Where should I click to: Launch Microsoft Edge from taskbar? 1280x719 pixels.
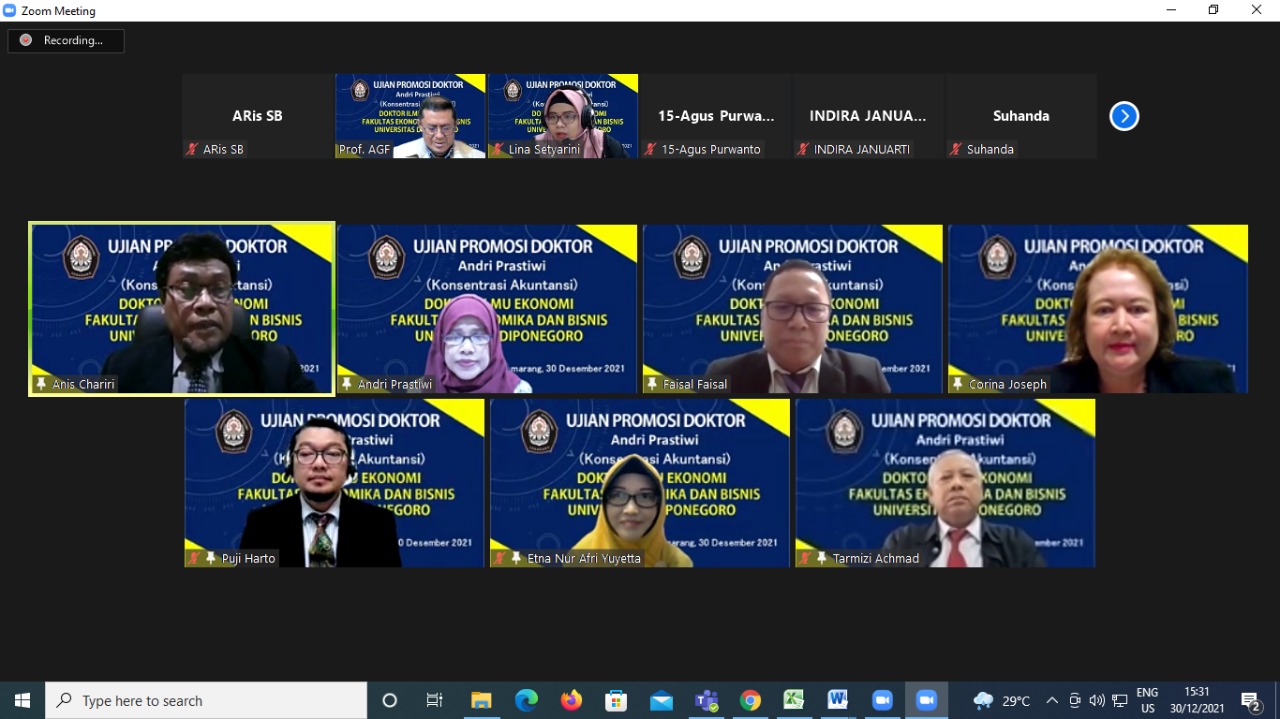point(526,700)
